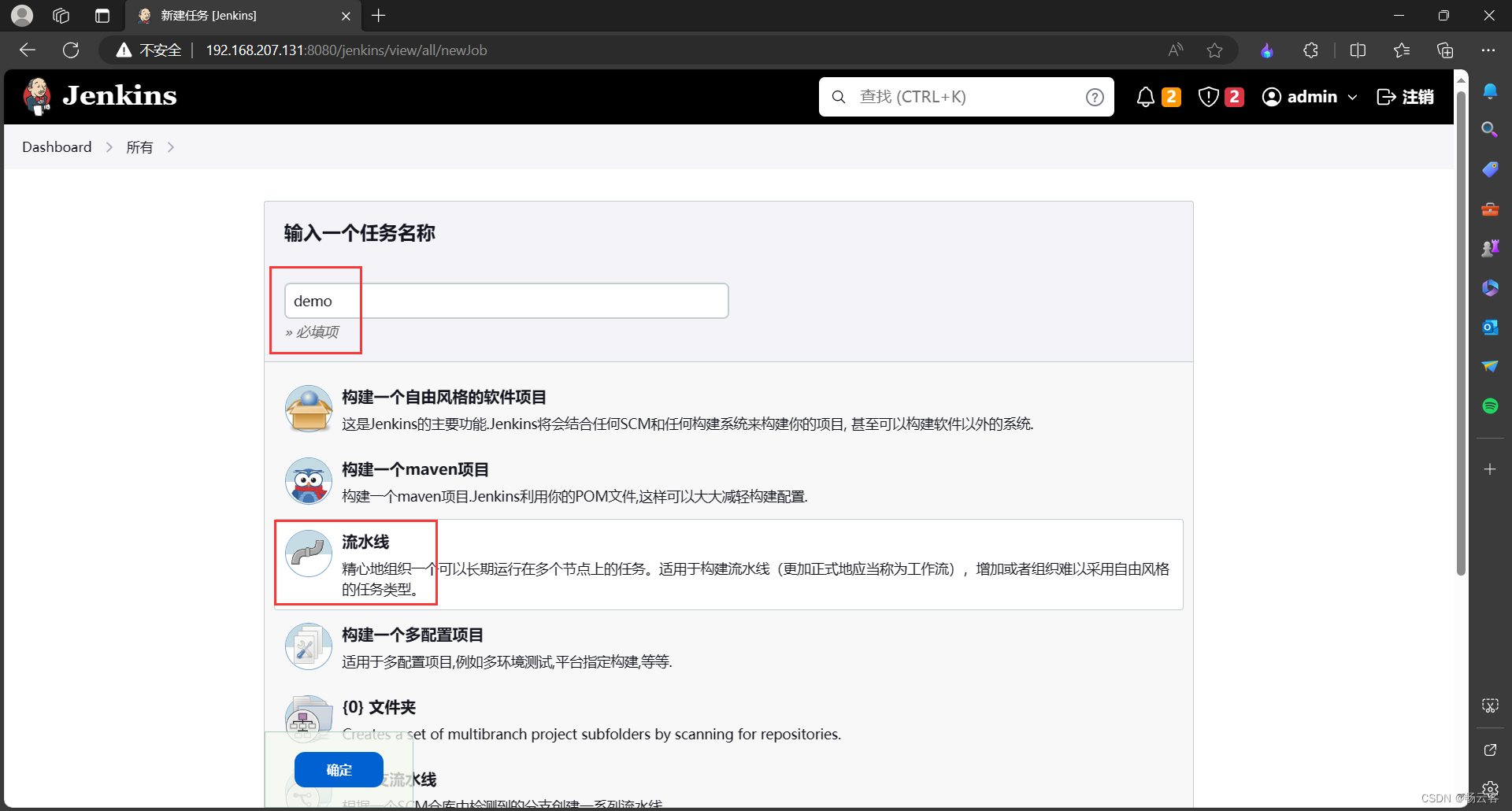Open the notifications bell icon
The width and height of the screenshot is (1512, 811).
click(x=1146, y=97)
